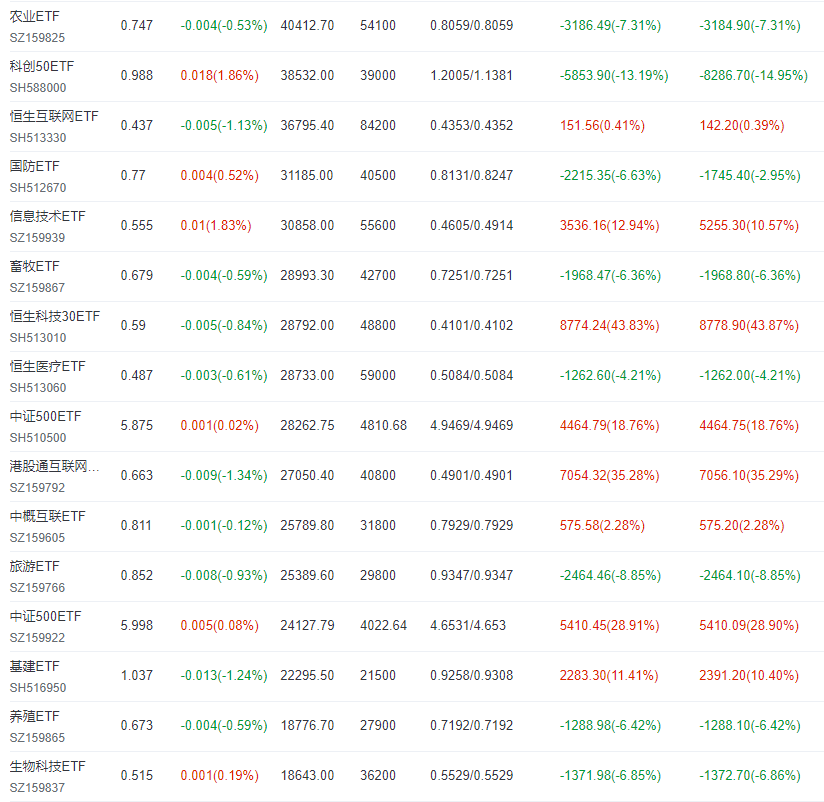Open the 信息技术ETF fund name
The width and height of the screenshot is (824, 802).
pos(47,216)
